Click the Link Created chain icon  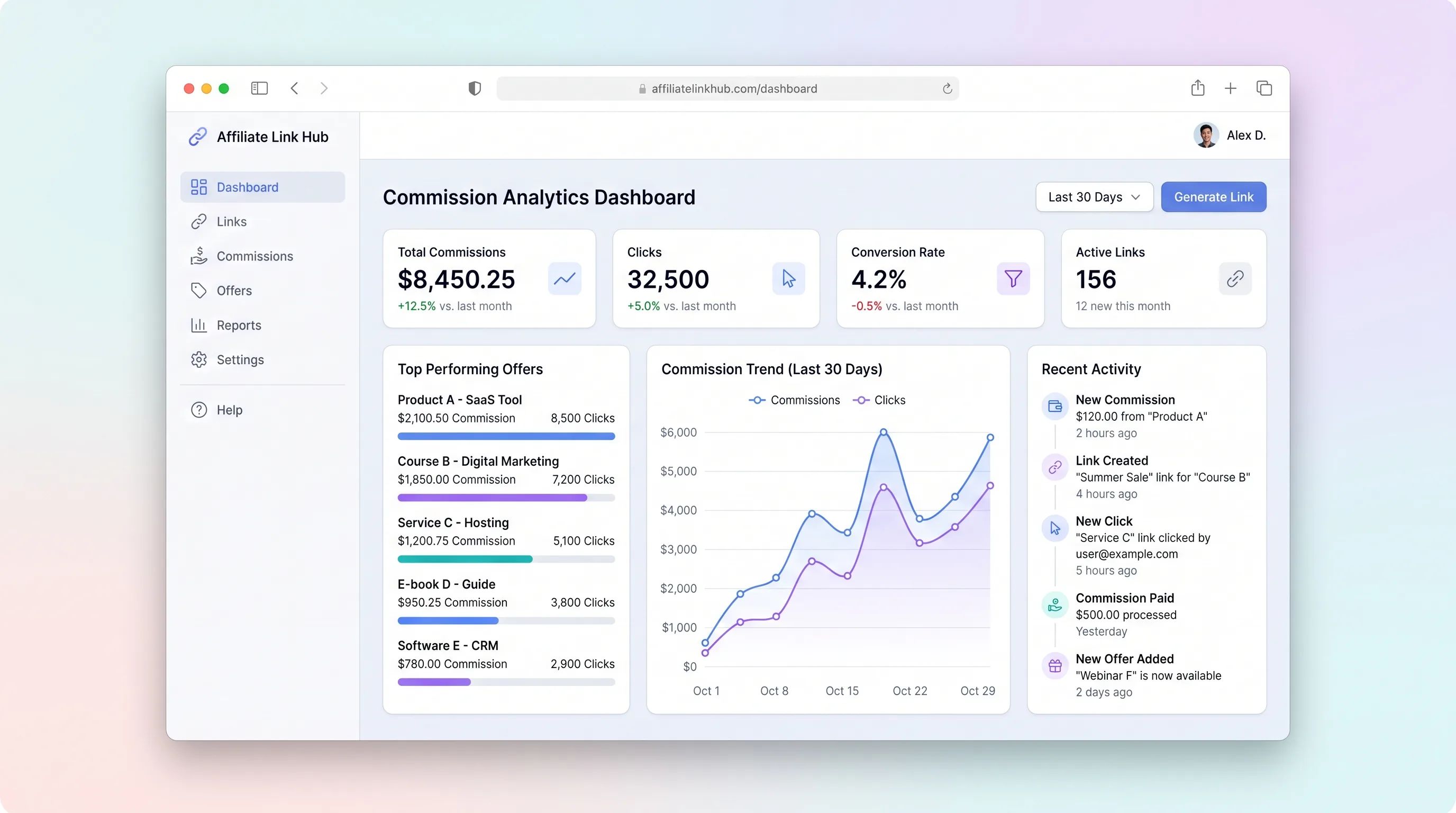click(x=1054, y=467)
